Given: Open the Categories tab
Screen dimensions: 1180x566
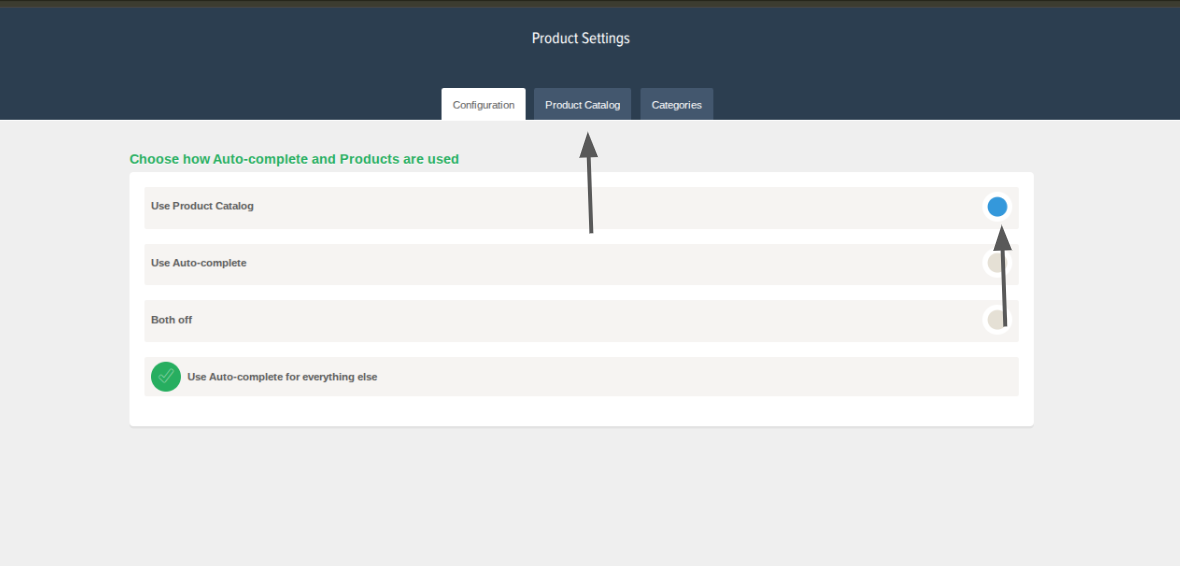Looking at the screenshot, I should pyautogui.click(x=677, y=105).
